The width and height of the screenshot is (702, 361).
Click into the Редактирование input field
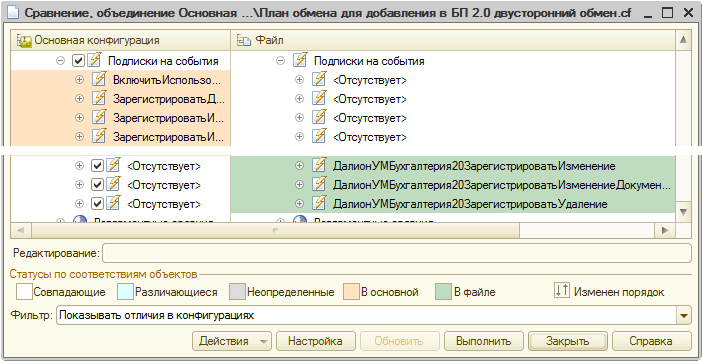[397, 253]
